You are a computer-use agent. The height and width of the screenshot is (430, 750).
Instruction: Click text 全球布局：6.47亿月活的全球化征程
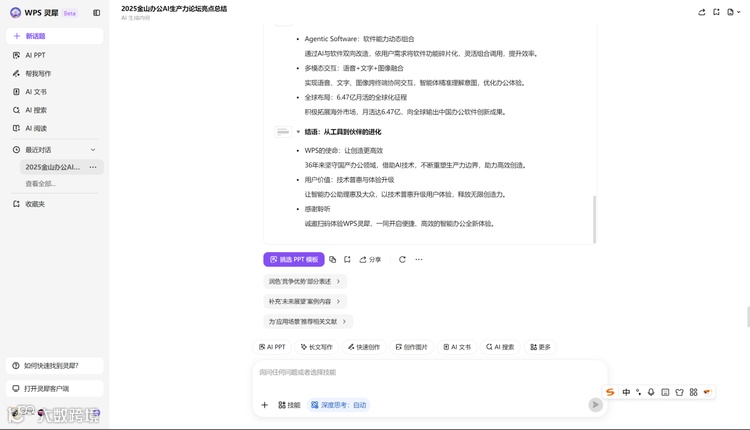click(355, 97)
